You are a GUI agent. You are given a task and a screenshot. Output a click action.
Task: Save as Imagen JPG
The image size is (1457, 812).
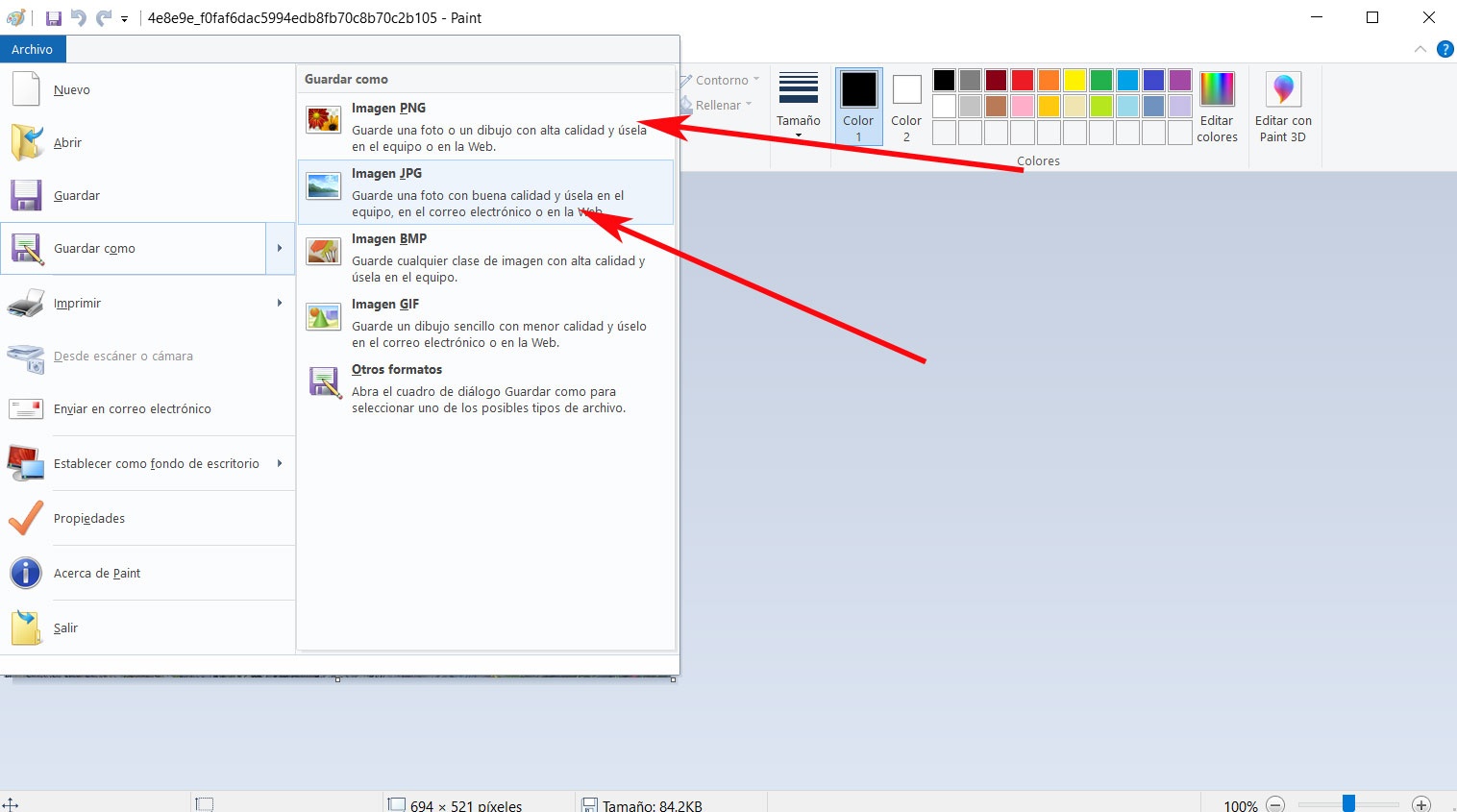point(485,192)
